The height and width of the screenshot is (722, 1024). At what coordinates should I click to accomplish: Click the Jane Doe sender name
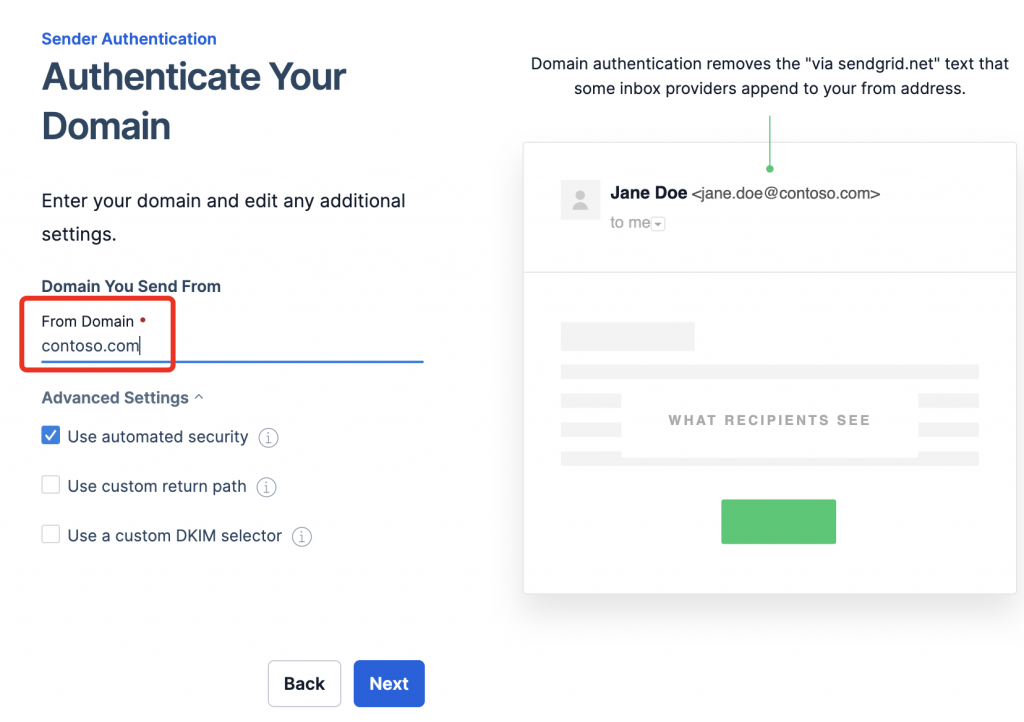pyautogui.click(x=648, y=193)
